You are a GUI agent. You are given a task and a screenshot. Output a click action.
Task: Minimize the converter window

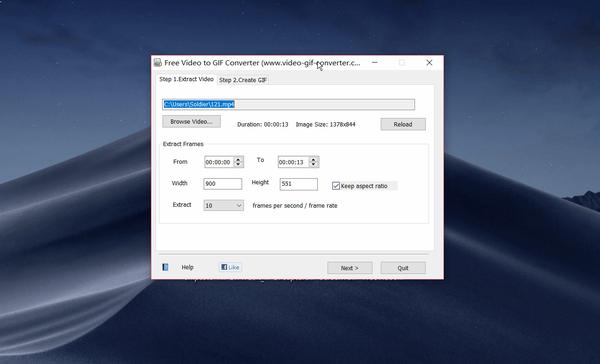coord(375,62)
